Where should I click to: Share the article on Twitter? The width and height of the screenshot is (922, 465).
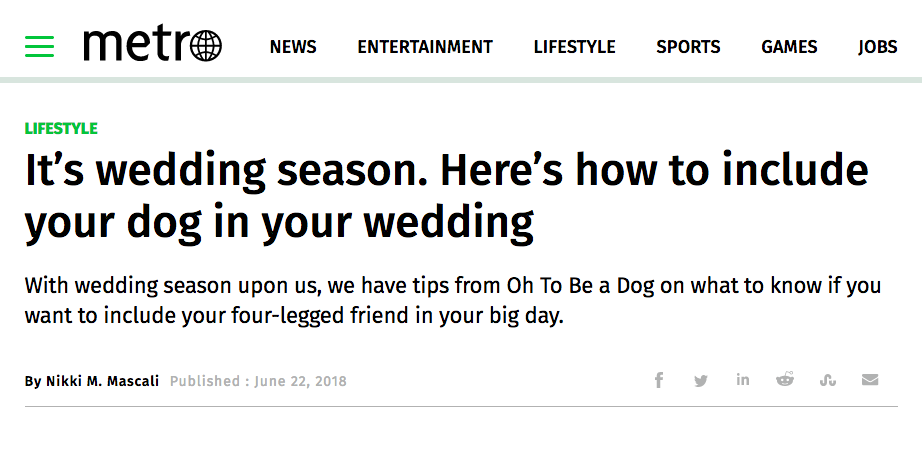pos(700,381)
